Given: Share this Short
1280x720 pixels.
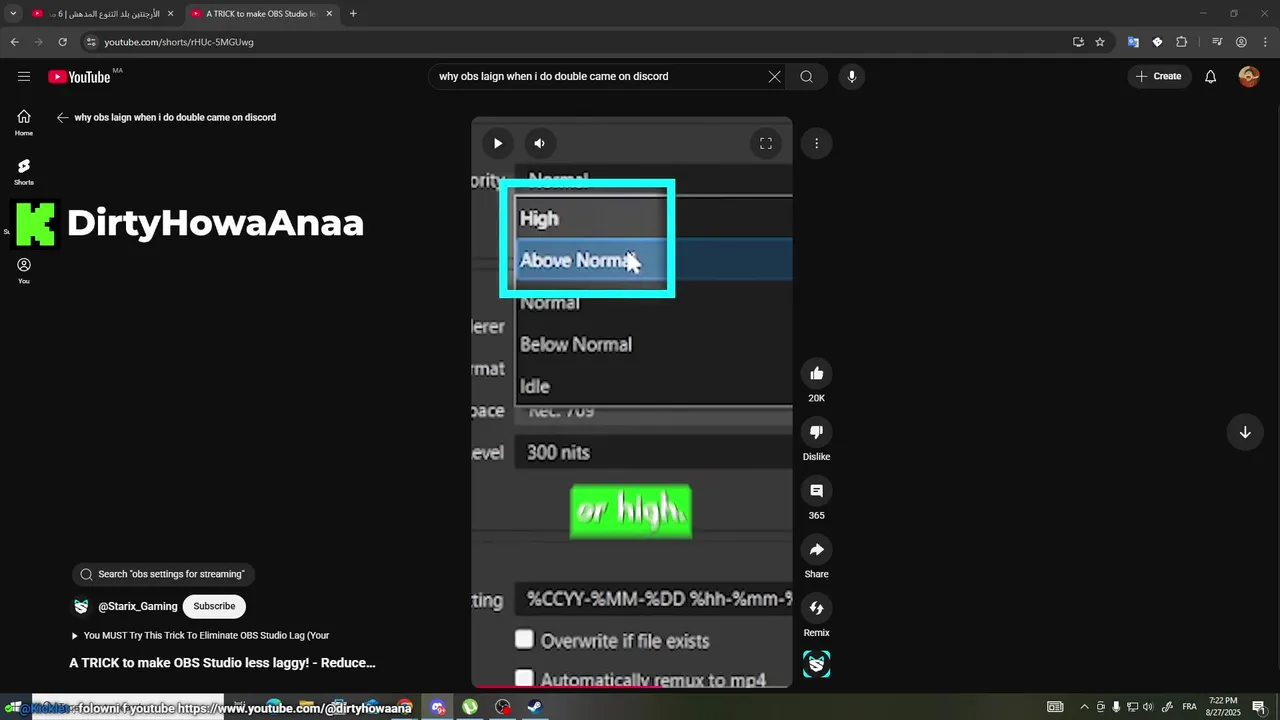Looking at the screenshot, I should (816, 549).
